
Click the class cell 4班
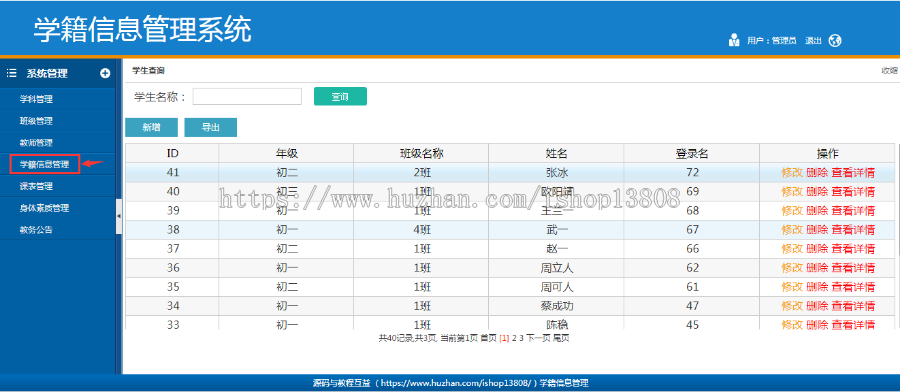(421, 230)
